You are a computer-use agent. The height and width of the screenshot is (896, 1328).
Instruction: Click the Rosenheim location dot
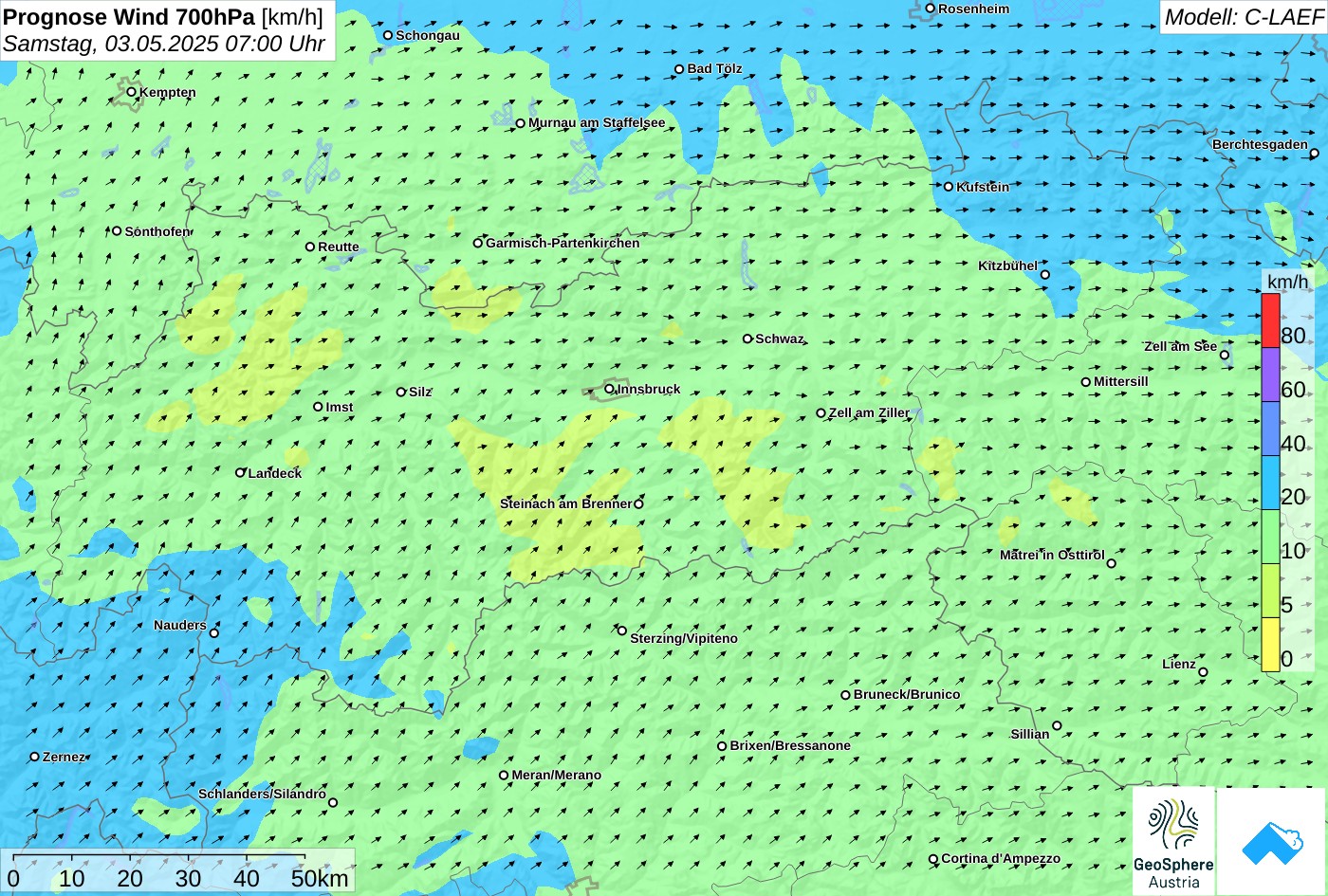tap(931, 9)
